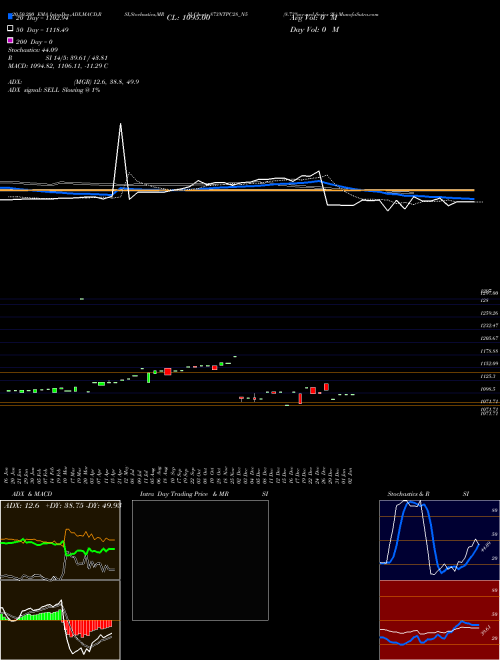Select the '200 Day - 0' label
This screenshot has width=500, height=660.
point(34,42)
